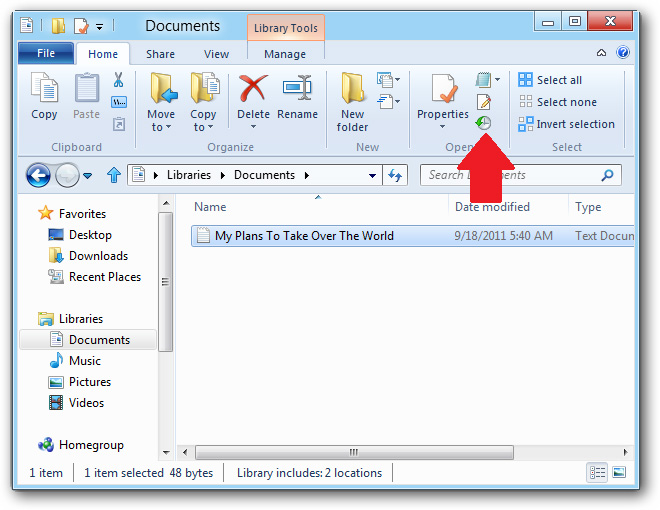Switch to the Share tab

160,54
